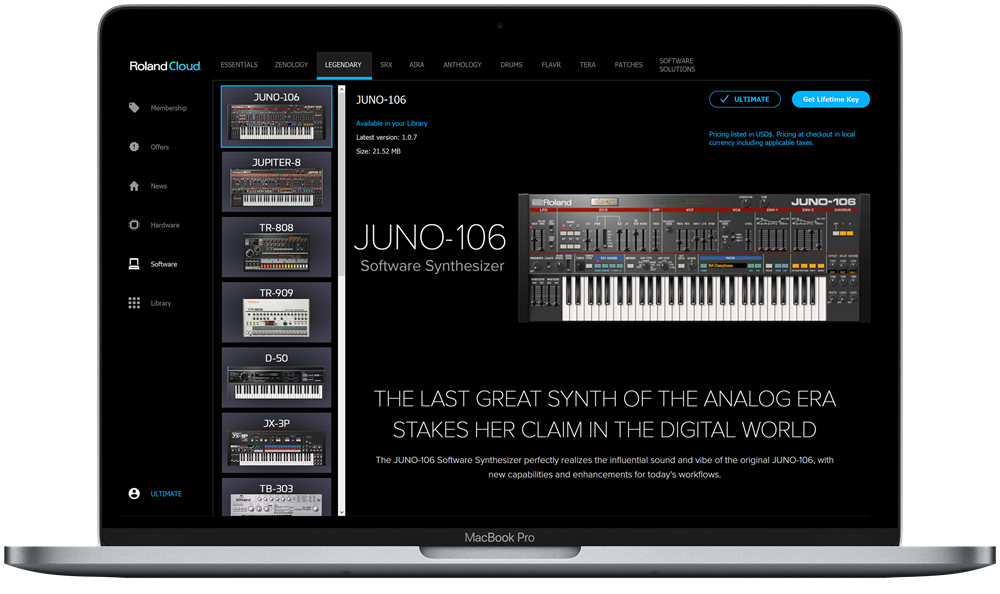The height and width of the screenshot is (594, 1000).
Task: Click the Get Lifetime Key button
Action: 830,99
